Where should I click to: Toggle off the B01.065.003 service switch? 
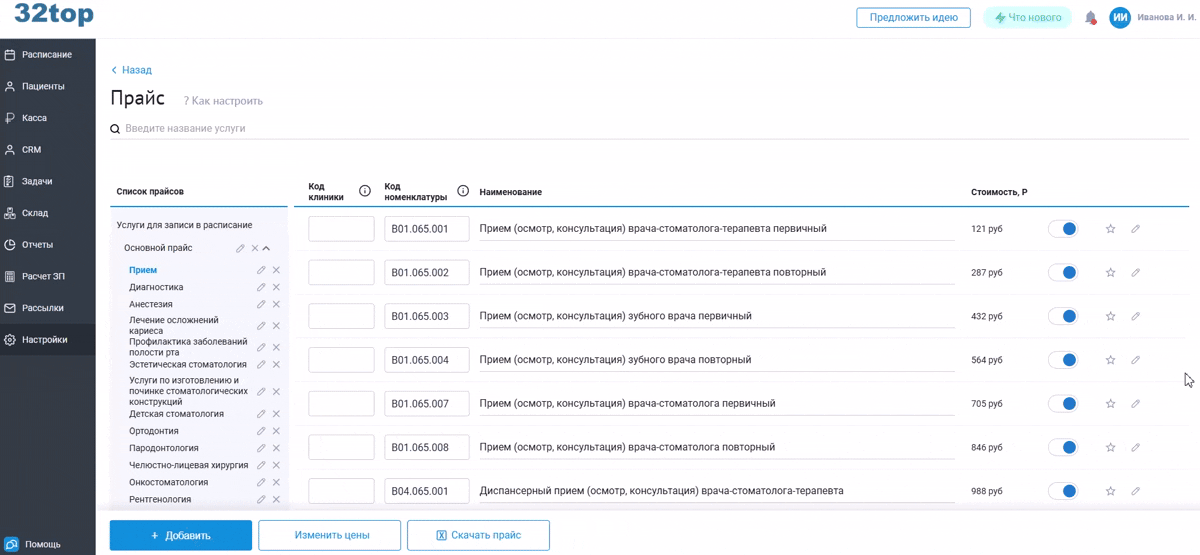1062,316
